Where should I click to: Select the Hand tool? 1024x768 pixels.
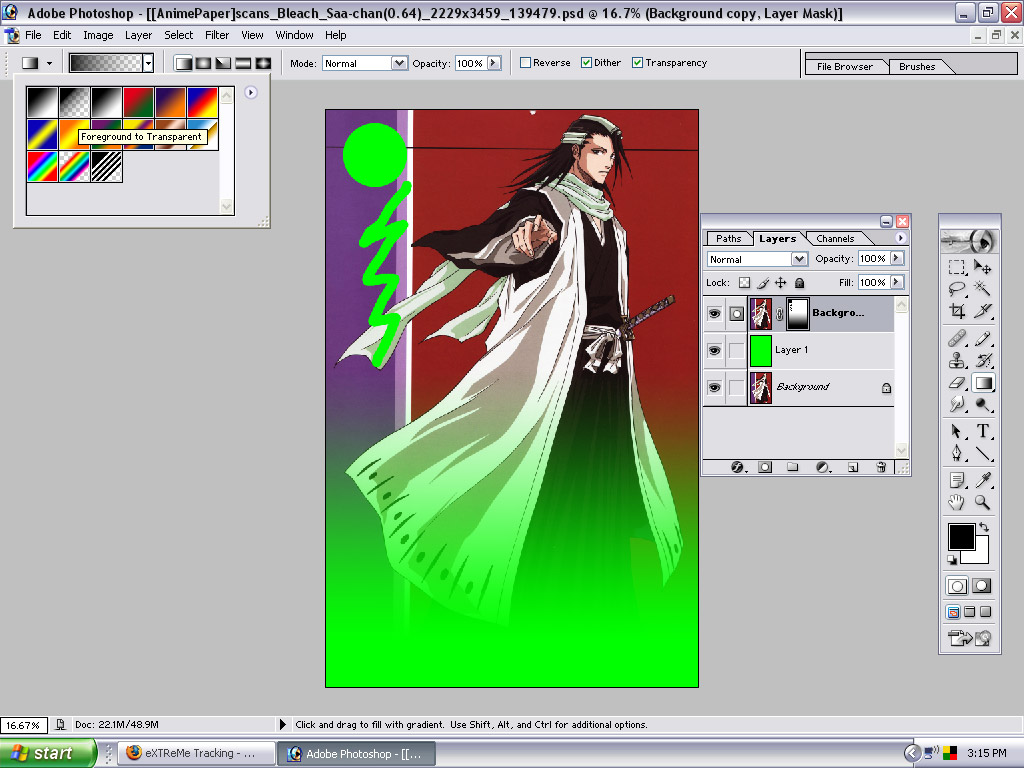coord(957,502)
